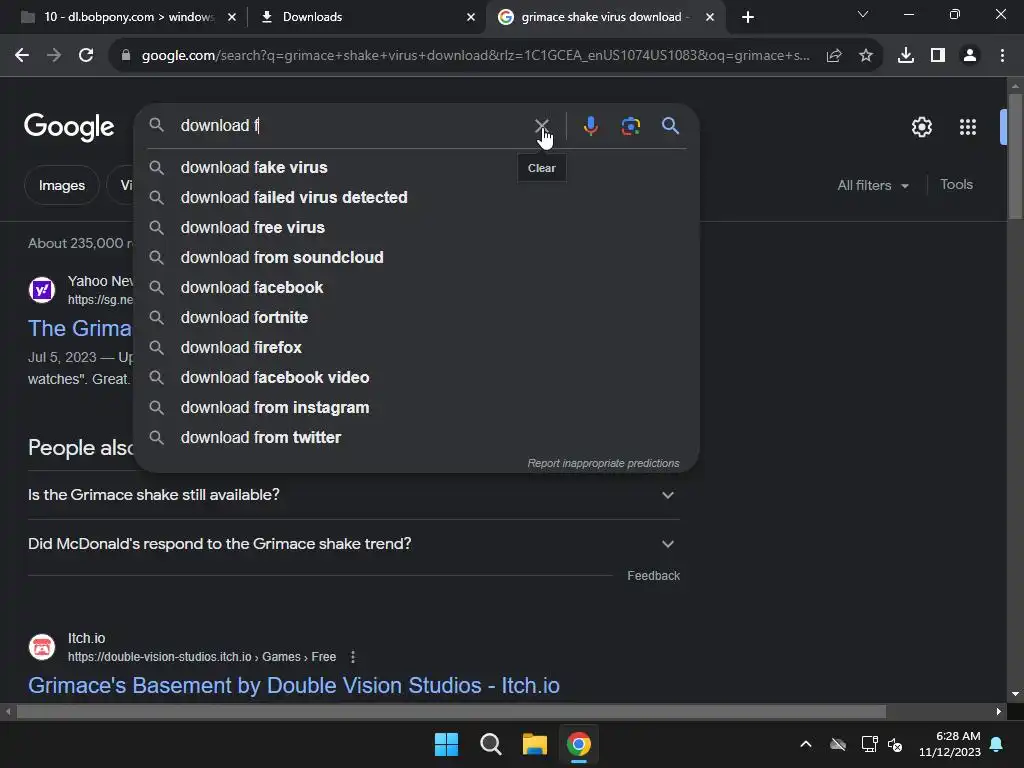Bookmark this page with the star icon
The height and width of the screenshot is (768, 1024).
[x=866, y=56]
